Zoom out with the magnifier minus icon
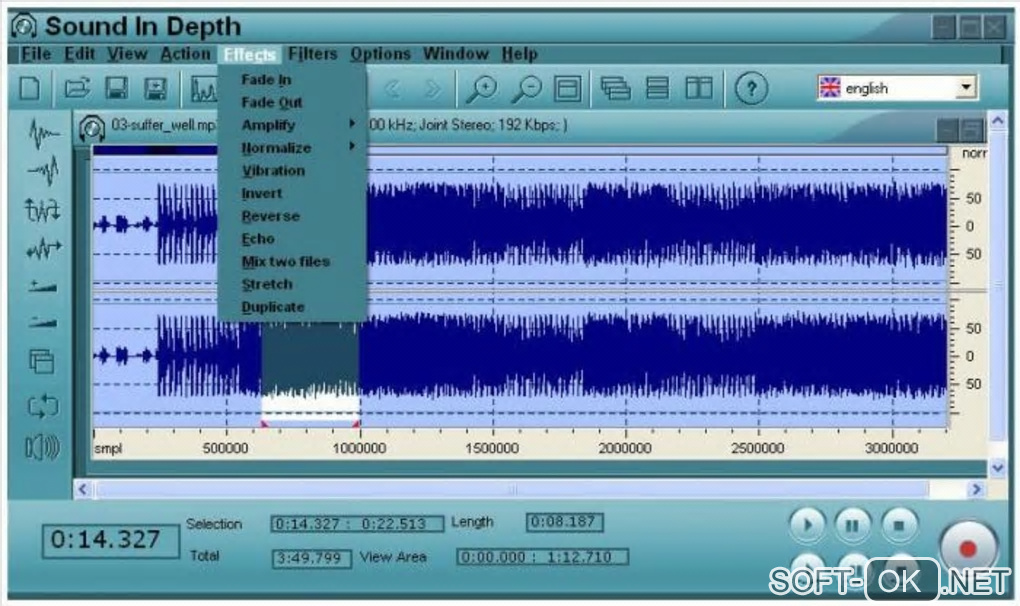The image size is (1020, 606). (526, 89)
